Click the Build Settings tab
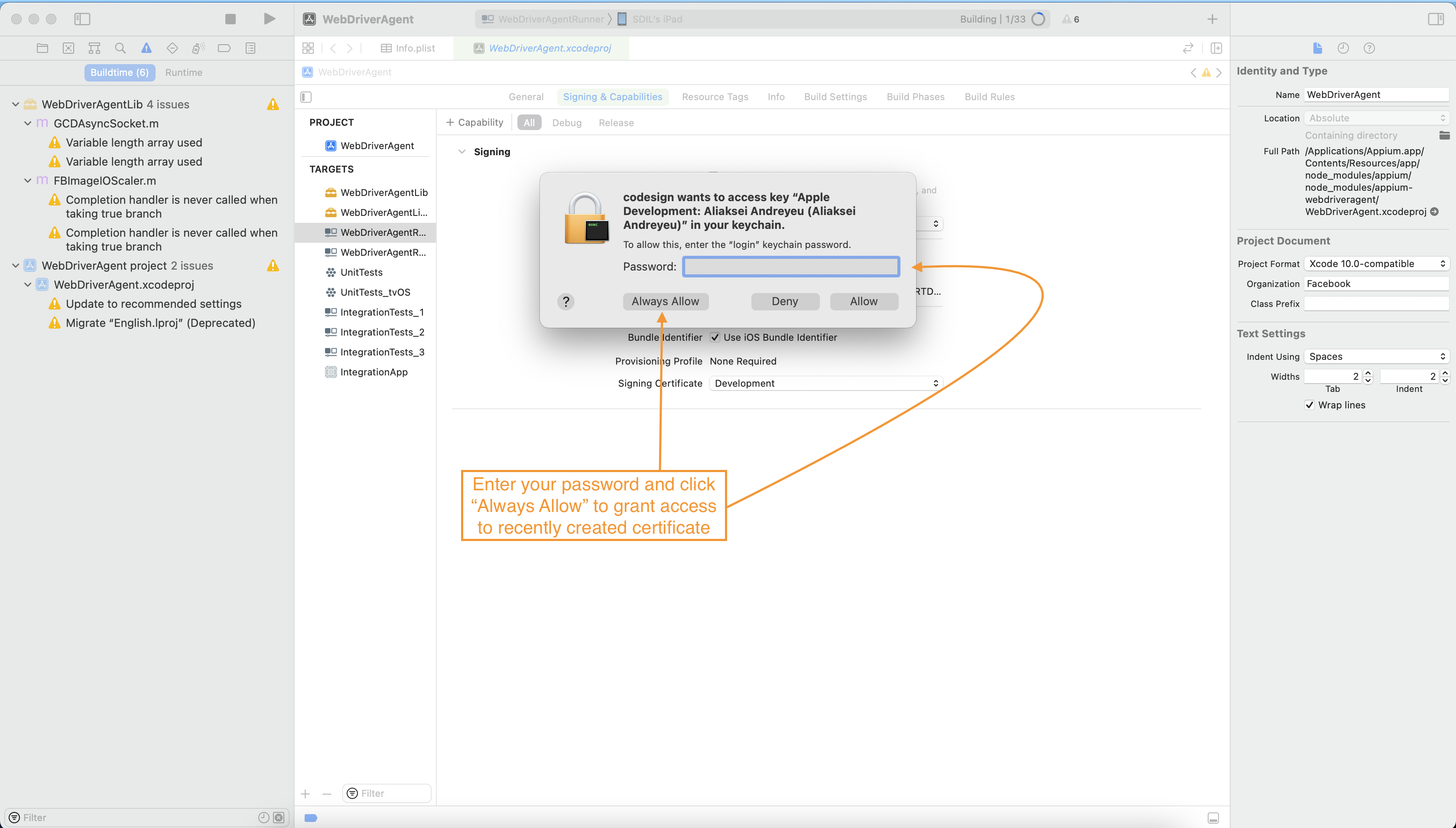The image size is (1456, 828). point(834,96)
